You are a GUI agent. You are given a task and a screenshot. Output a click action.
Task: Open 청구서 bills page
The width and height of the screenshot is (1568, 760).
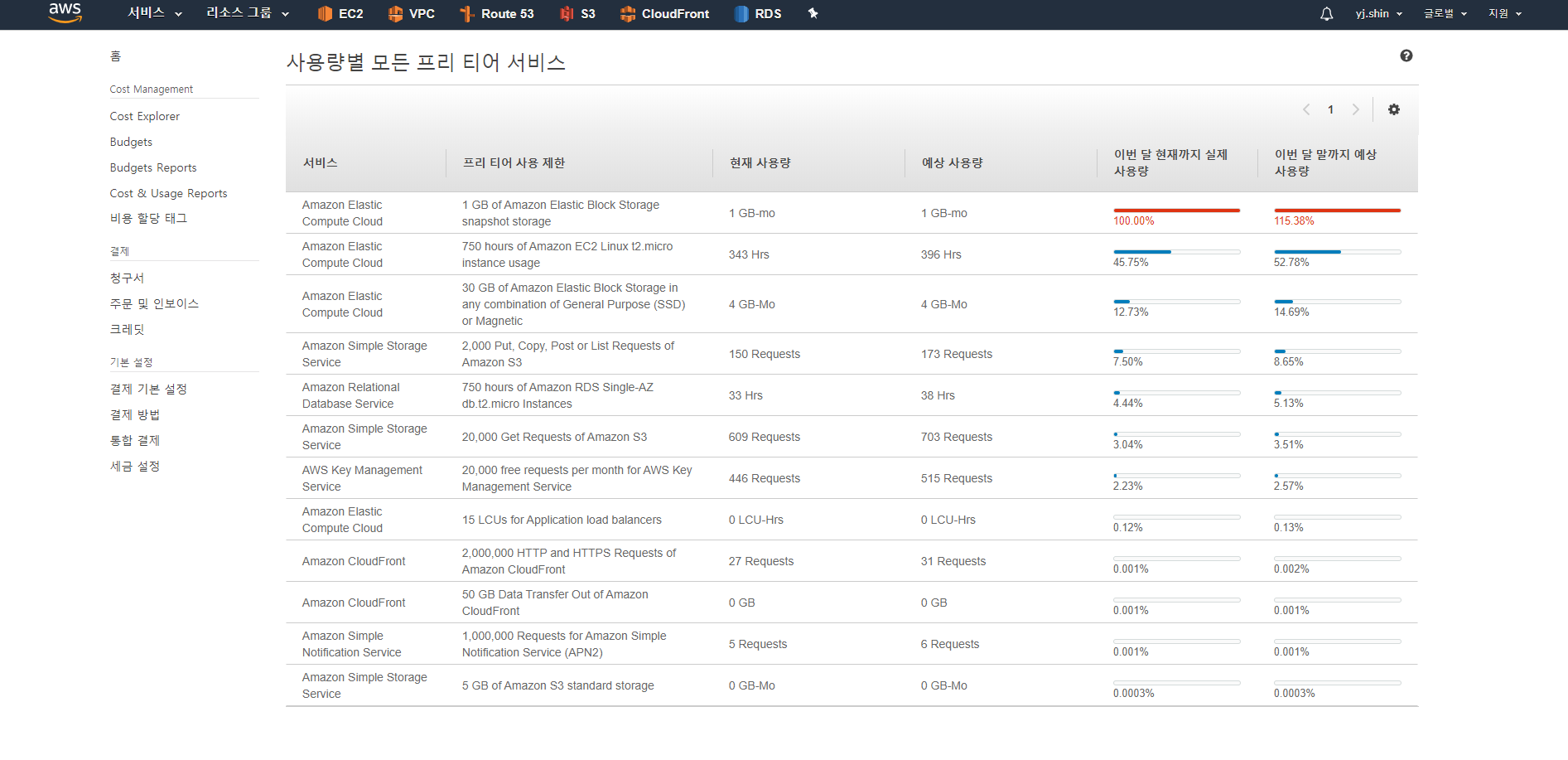(x=127, y=278)
